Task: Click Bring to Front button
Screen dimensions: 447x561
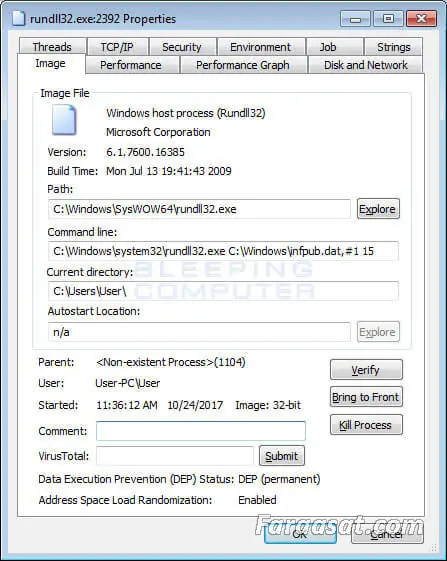Action: point(366,397)
